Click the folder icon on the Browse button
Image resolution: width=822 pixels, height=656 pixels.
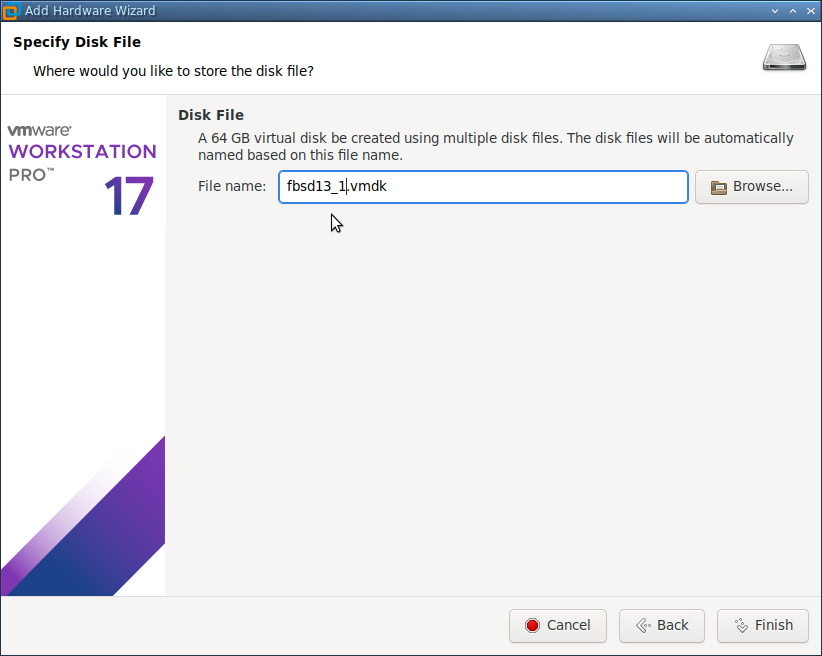click(x=719, y=187)
